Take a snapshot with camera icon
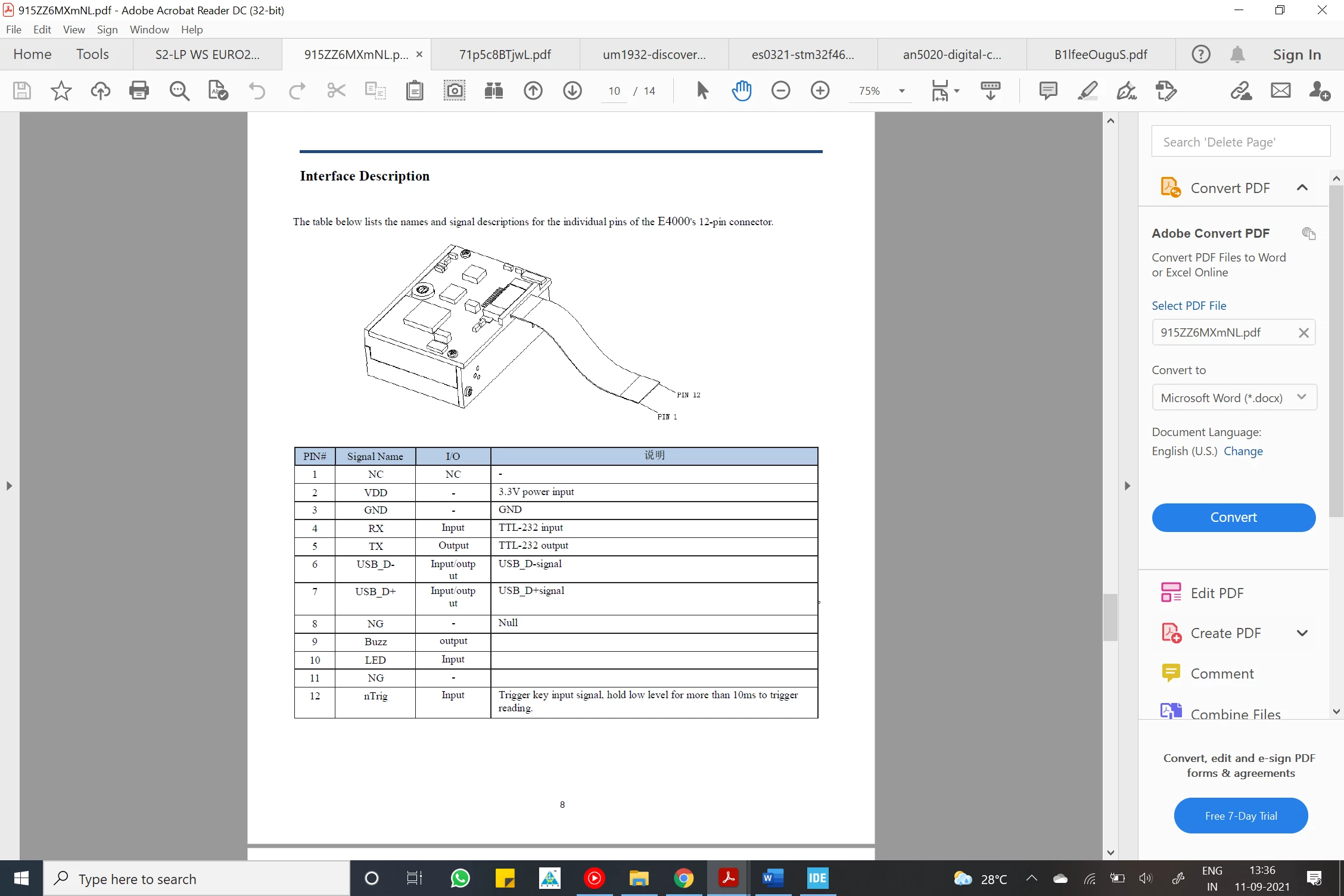The image size is (1344, 896). tap(455, 91)
